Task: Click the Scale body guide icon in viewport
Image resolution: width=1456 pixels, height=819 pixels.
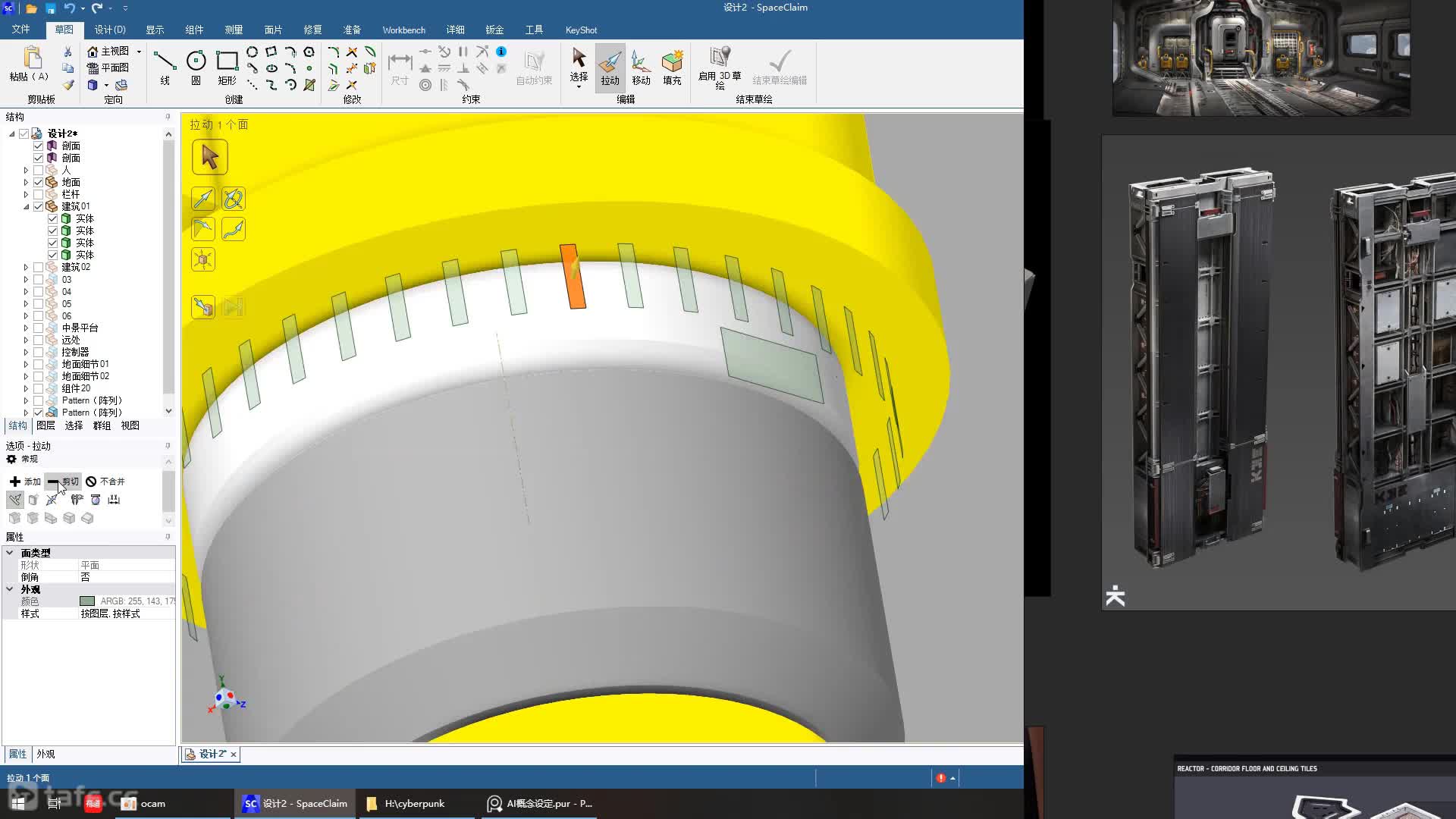Action: tap(203, 259)
